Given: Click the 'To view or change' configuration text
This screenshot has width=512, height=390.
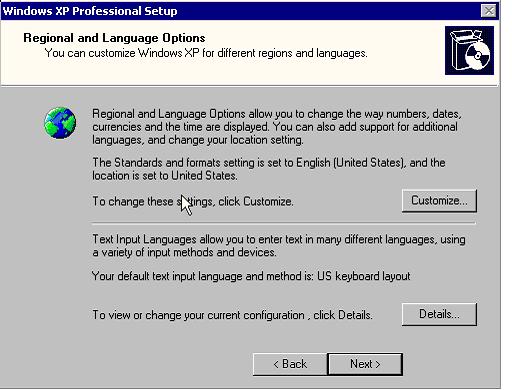Looking at the screenshot, I should 232,315.
